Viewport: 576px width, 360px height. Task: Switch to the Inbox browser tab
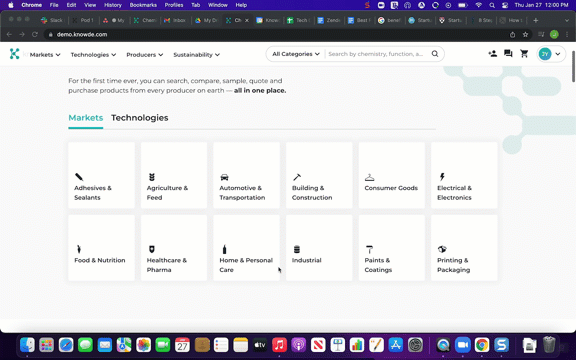(x=176, y=20)
